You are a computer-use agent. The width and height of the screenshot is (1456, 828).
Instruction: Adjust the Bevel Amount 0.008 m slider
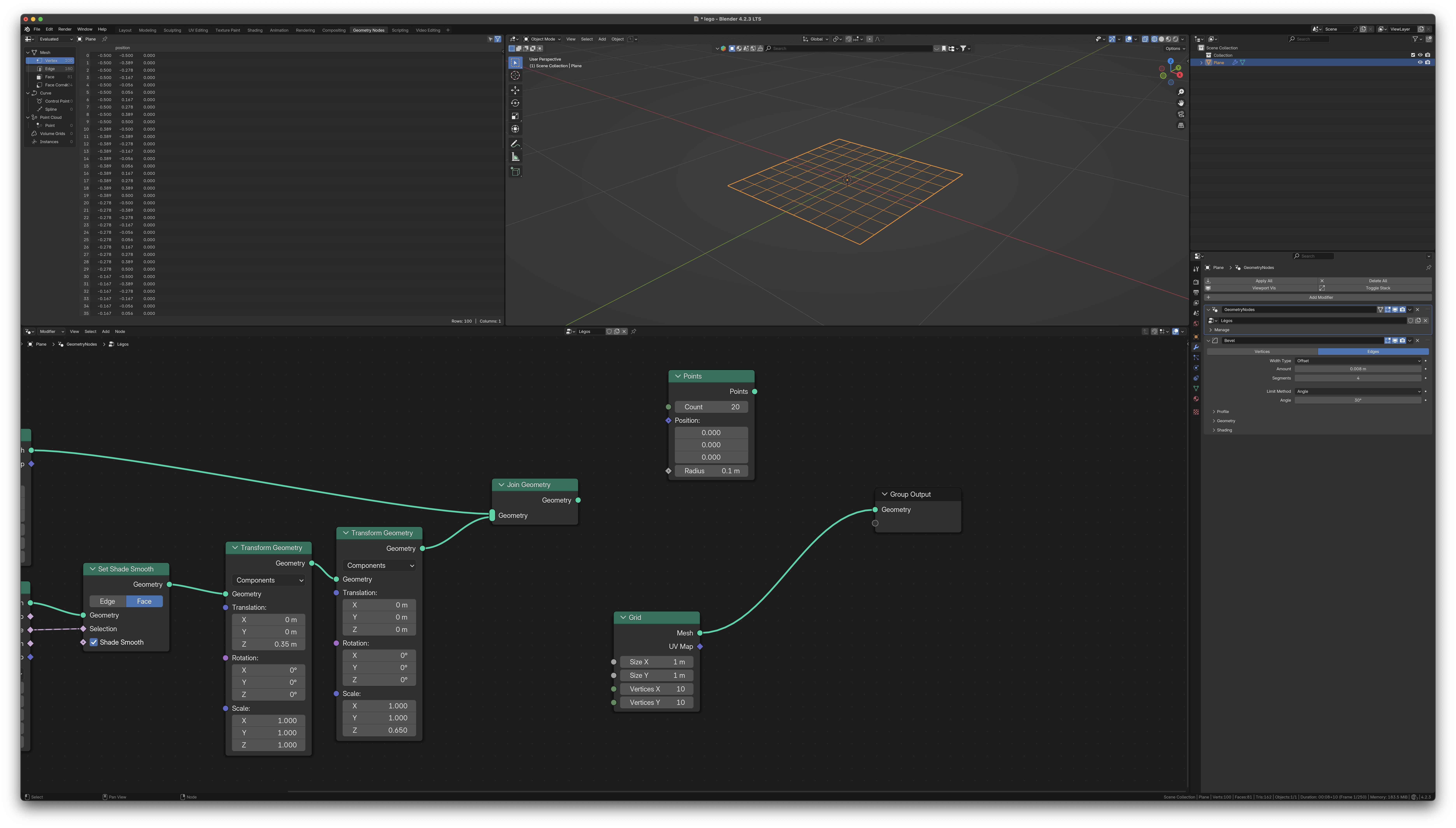point(1358,369)
